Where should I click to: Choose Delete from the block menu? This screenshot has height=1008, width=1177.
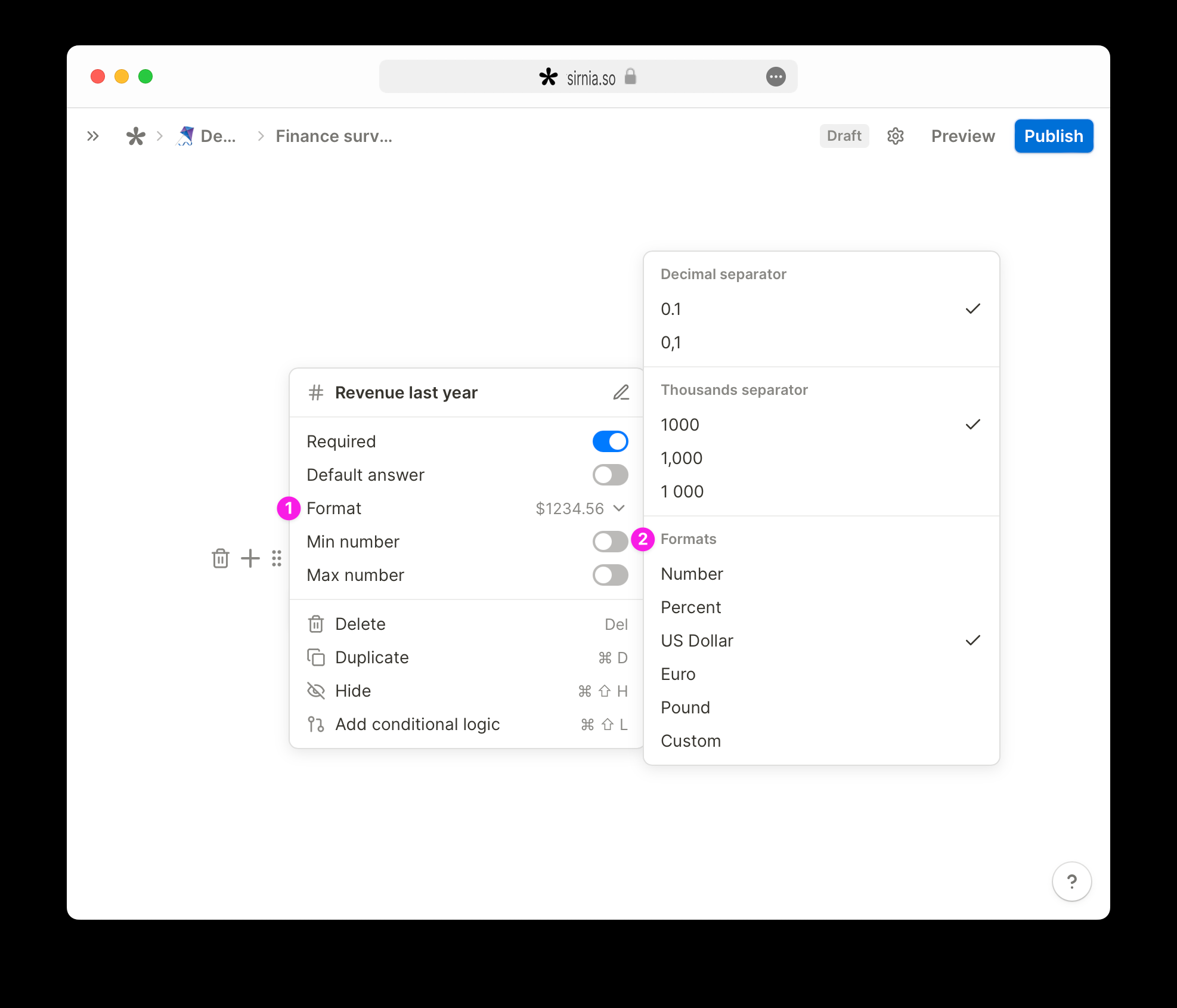pos(467,624)
